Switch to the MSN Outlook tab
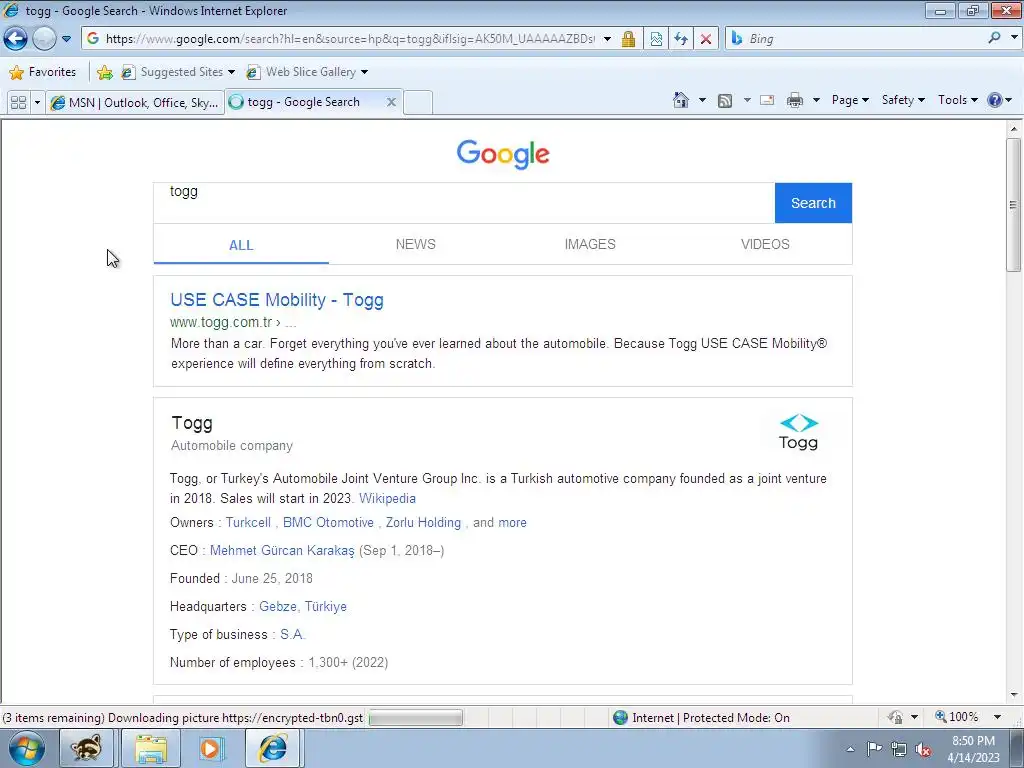1024x768 pixels. click(x=135, y=103)
